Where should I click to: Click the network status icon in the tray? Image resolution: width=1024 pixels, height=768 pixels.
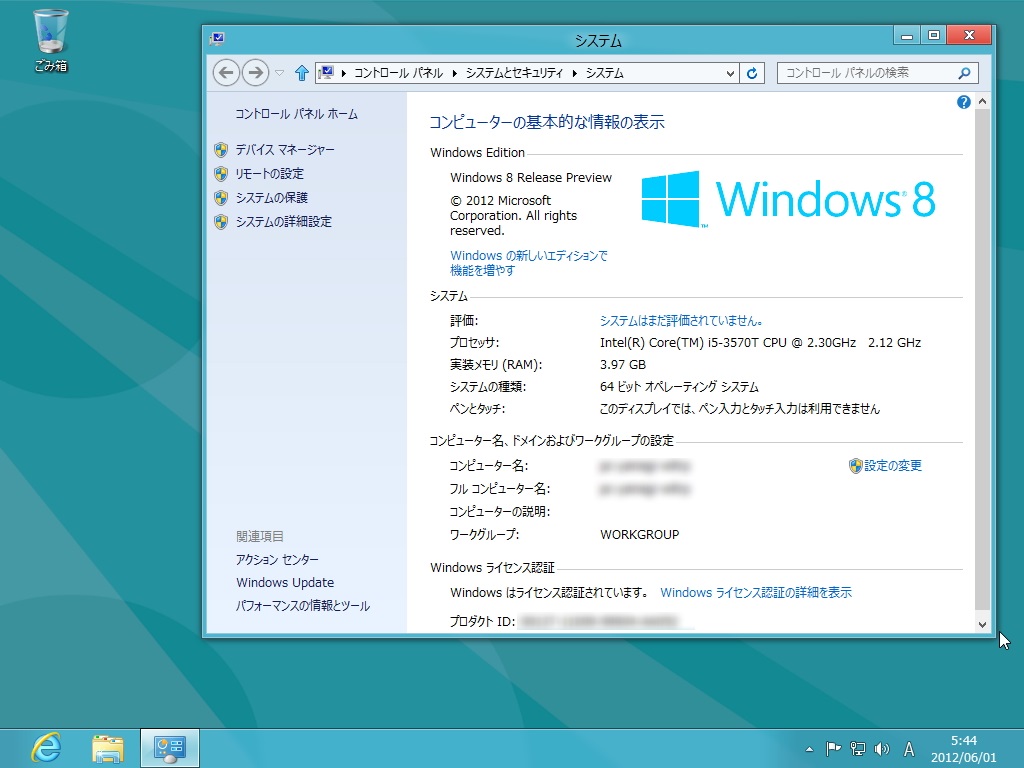[x=858, y=748]
